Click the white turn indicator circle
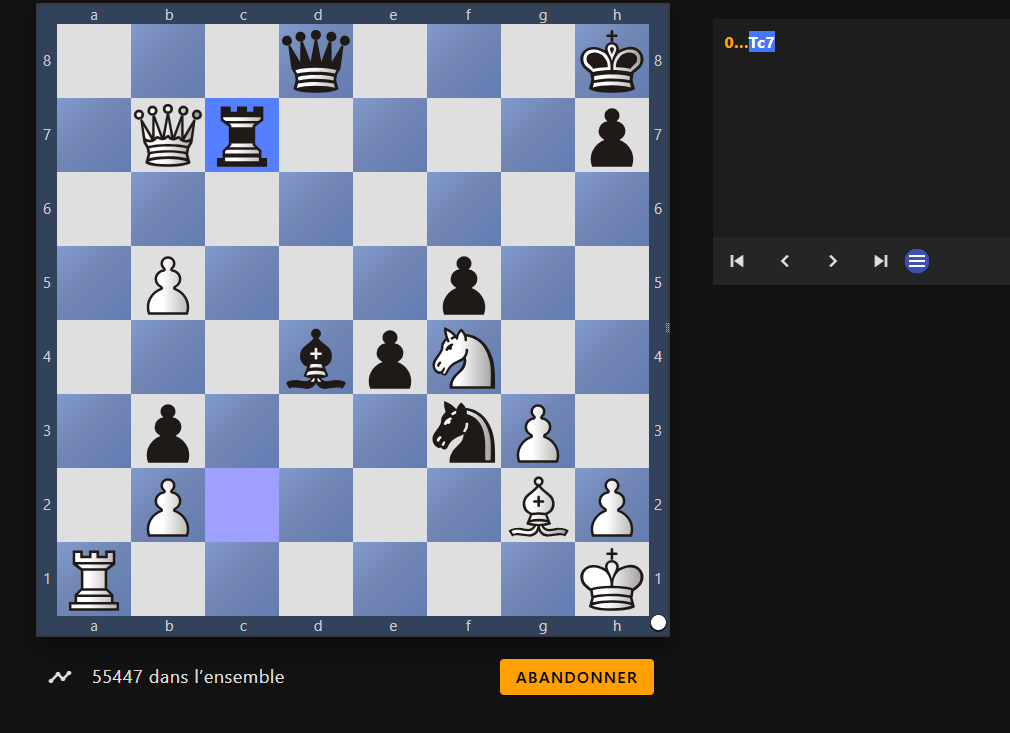This screenshot has width=1010, height=733. click(x=658, y=623)
